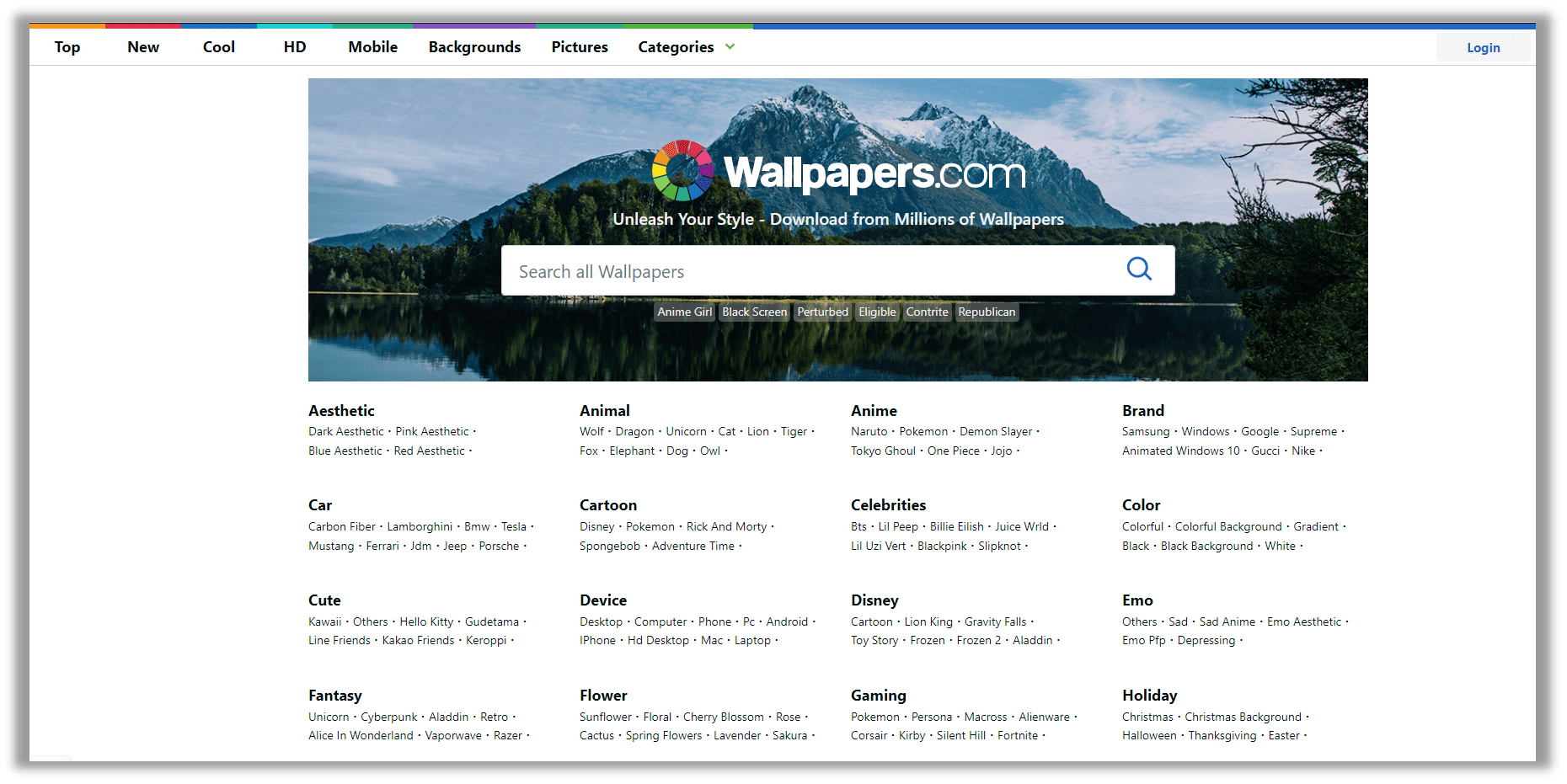Click the Lamborghini link
1567x784 pixels.
(420, 527)
